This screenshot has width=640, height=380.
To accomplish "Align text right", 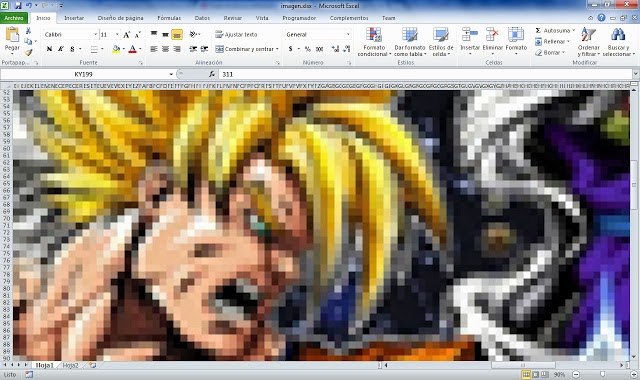I will click(x=177, y=49).
